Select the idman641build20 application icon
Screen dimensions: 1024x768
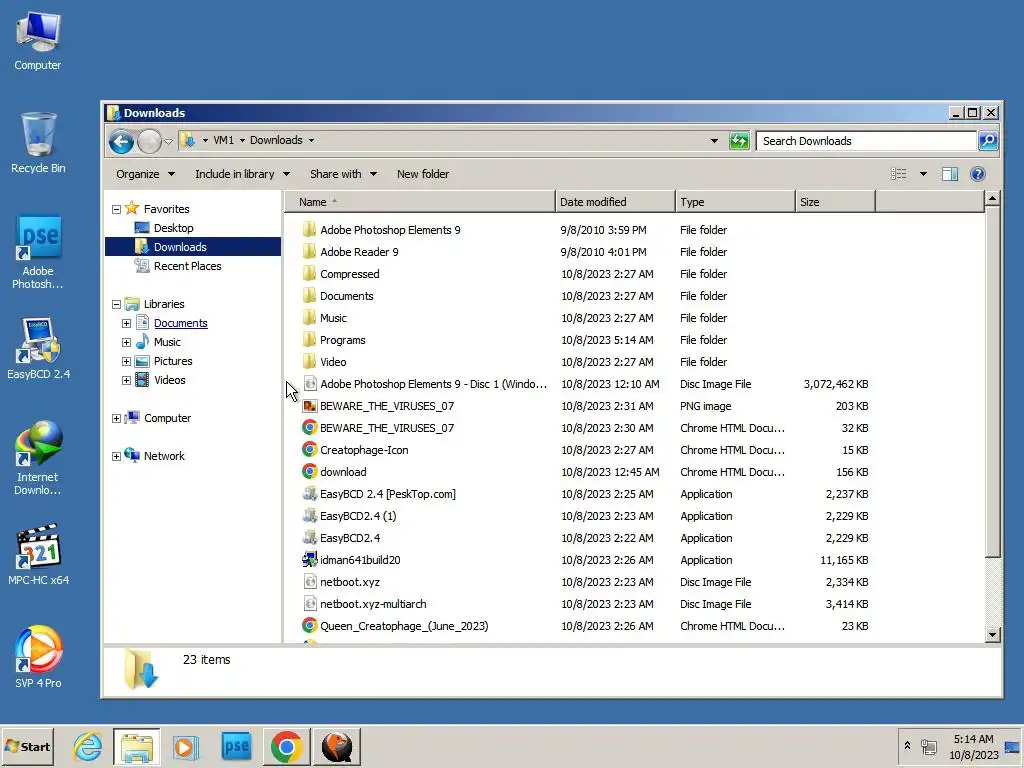(x=310, y=560)
